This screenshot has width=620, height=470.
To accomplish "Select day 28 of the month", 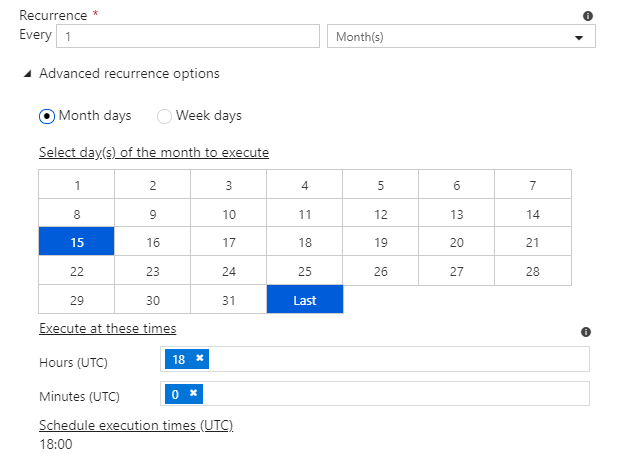I will [533, 271].
